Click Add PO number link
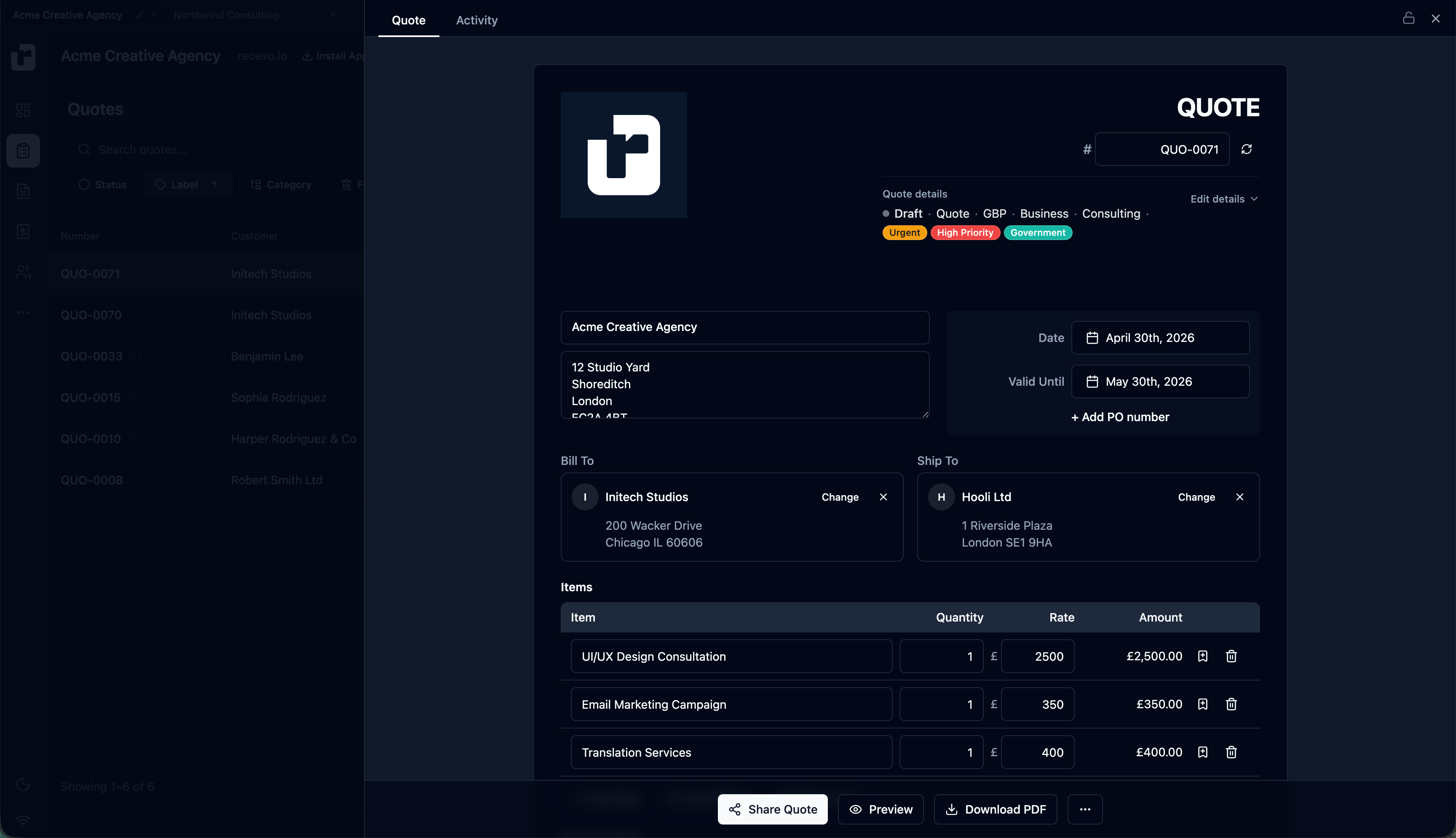 pos(1120,417)
